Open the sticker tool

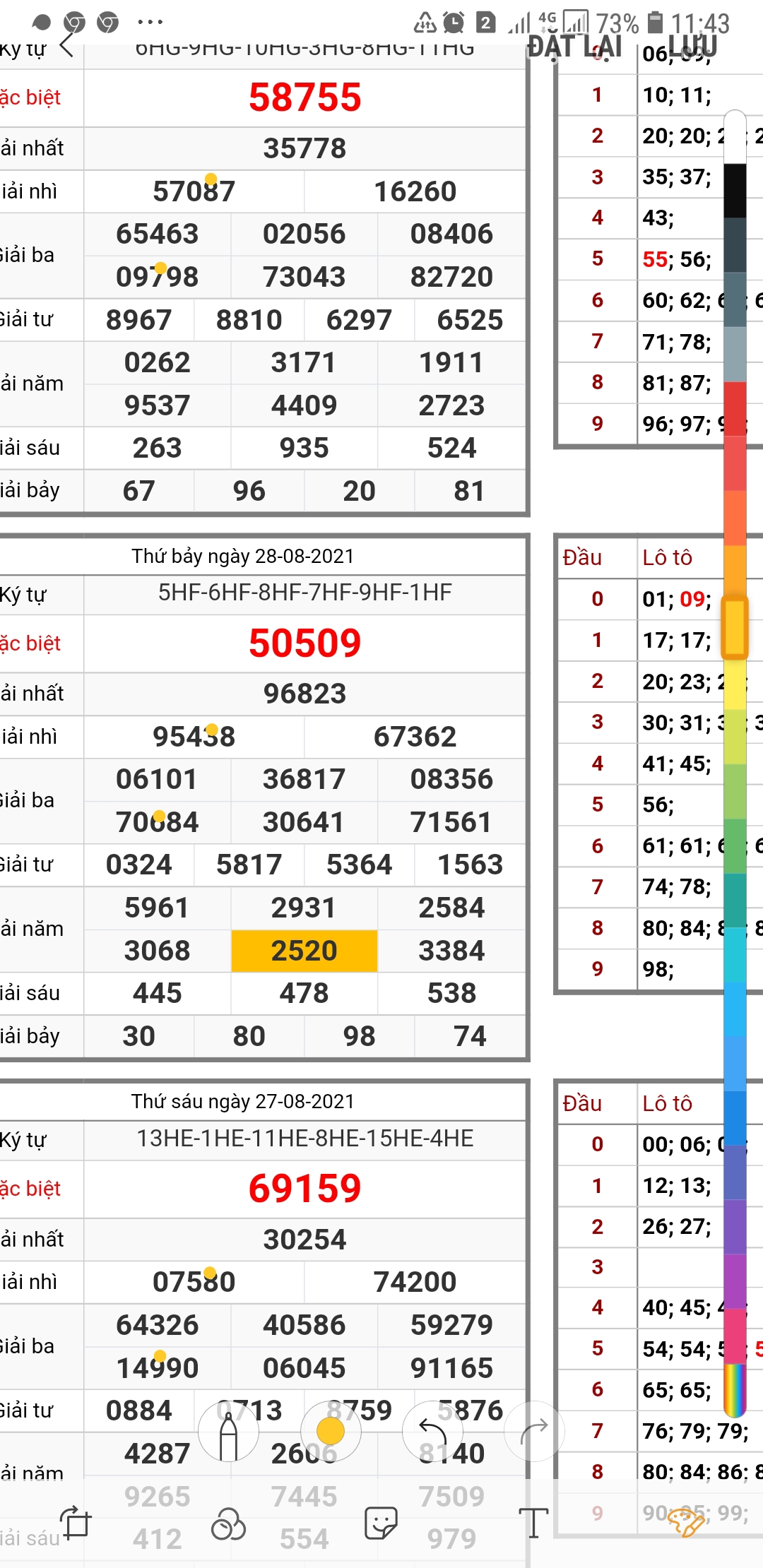coord(381,1523)
